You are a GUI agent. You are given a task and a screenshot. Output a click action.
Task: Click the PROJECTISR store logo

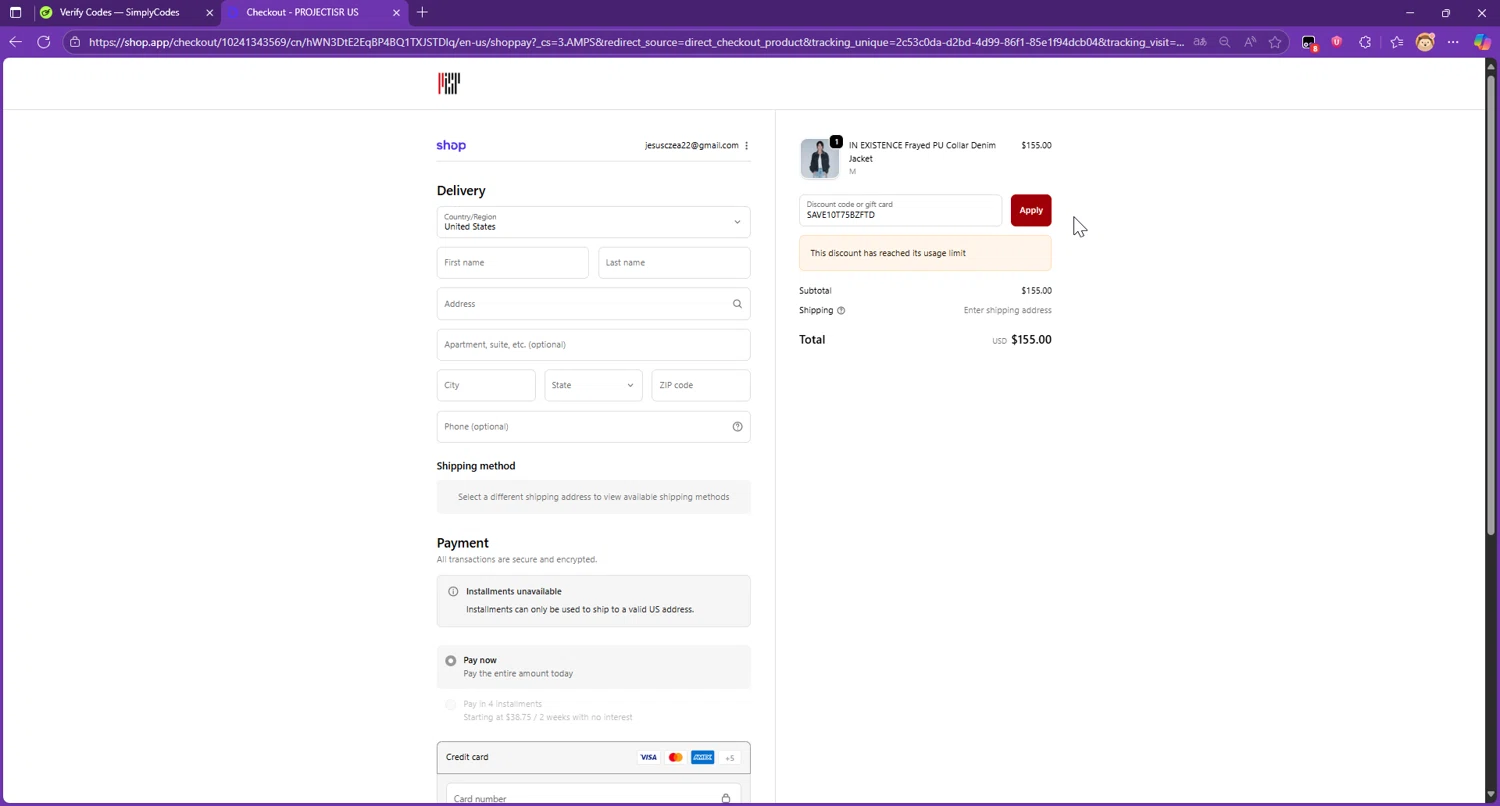449,84
